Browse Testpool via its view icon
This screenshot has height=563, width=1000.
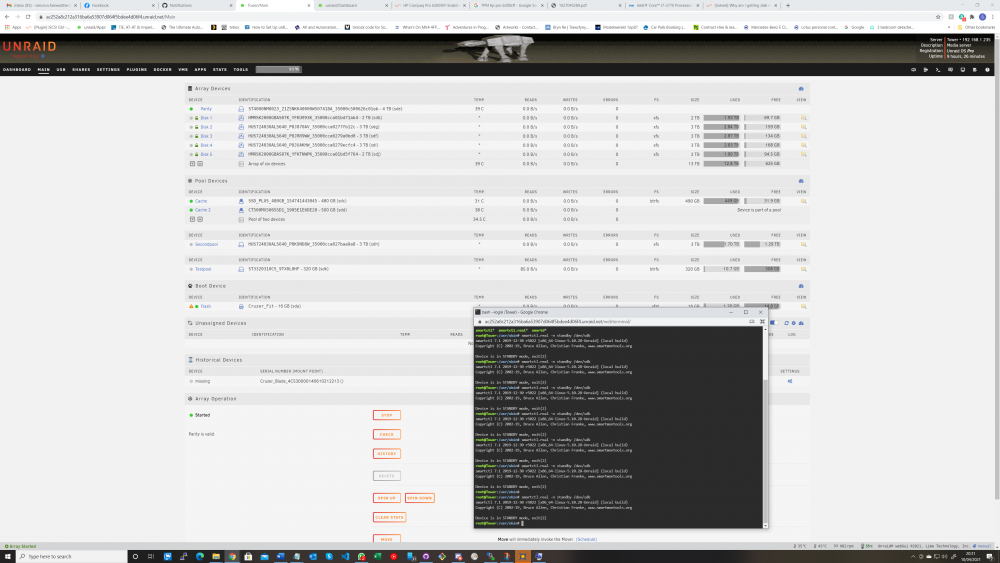[x=804, y=269]
